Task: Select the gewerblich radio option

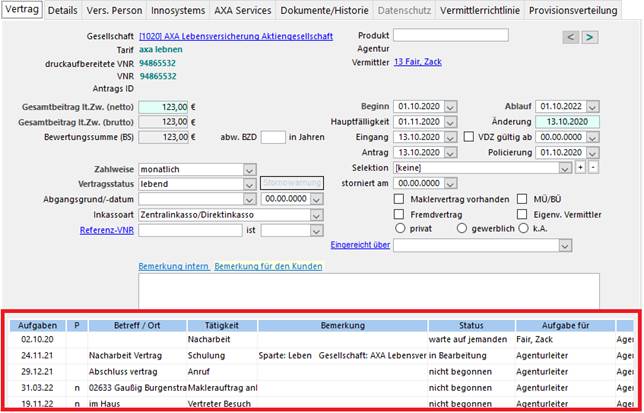Action: click(x=463, y=228)
